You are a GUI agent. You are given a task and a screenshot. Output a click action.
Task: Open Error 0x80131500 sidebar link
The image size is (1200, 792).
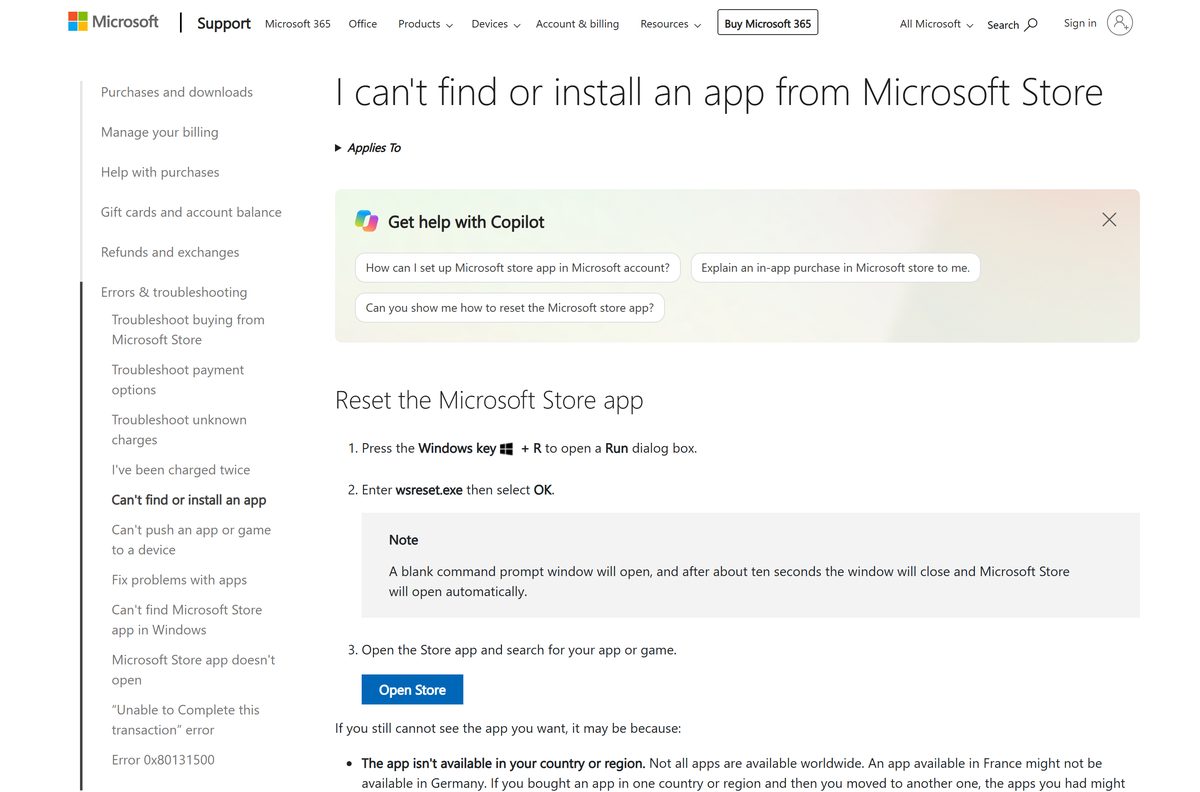coord(163,760)
